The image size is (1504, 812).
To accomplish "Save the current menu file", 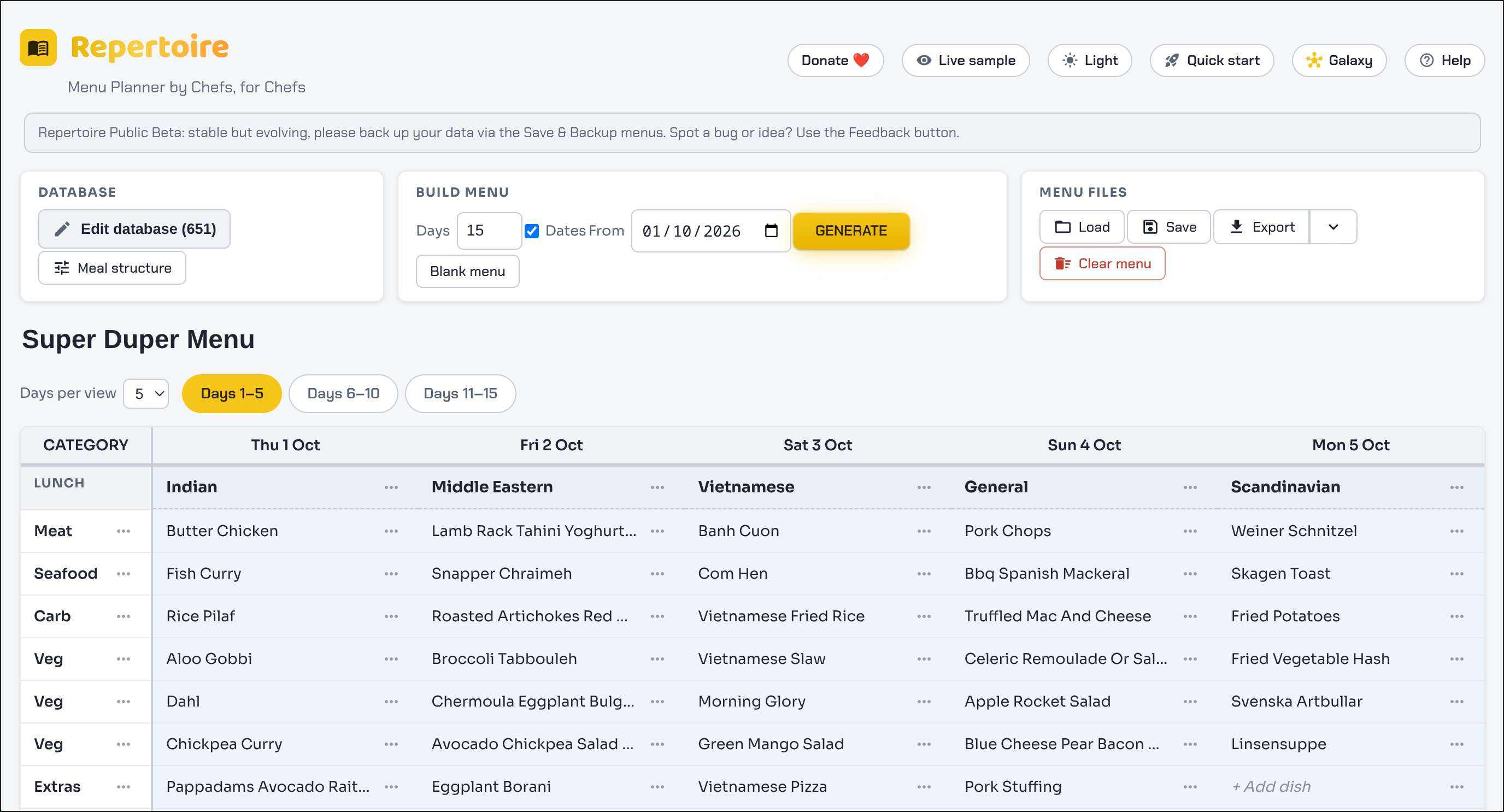I will 1169,227.
